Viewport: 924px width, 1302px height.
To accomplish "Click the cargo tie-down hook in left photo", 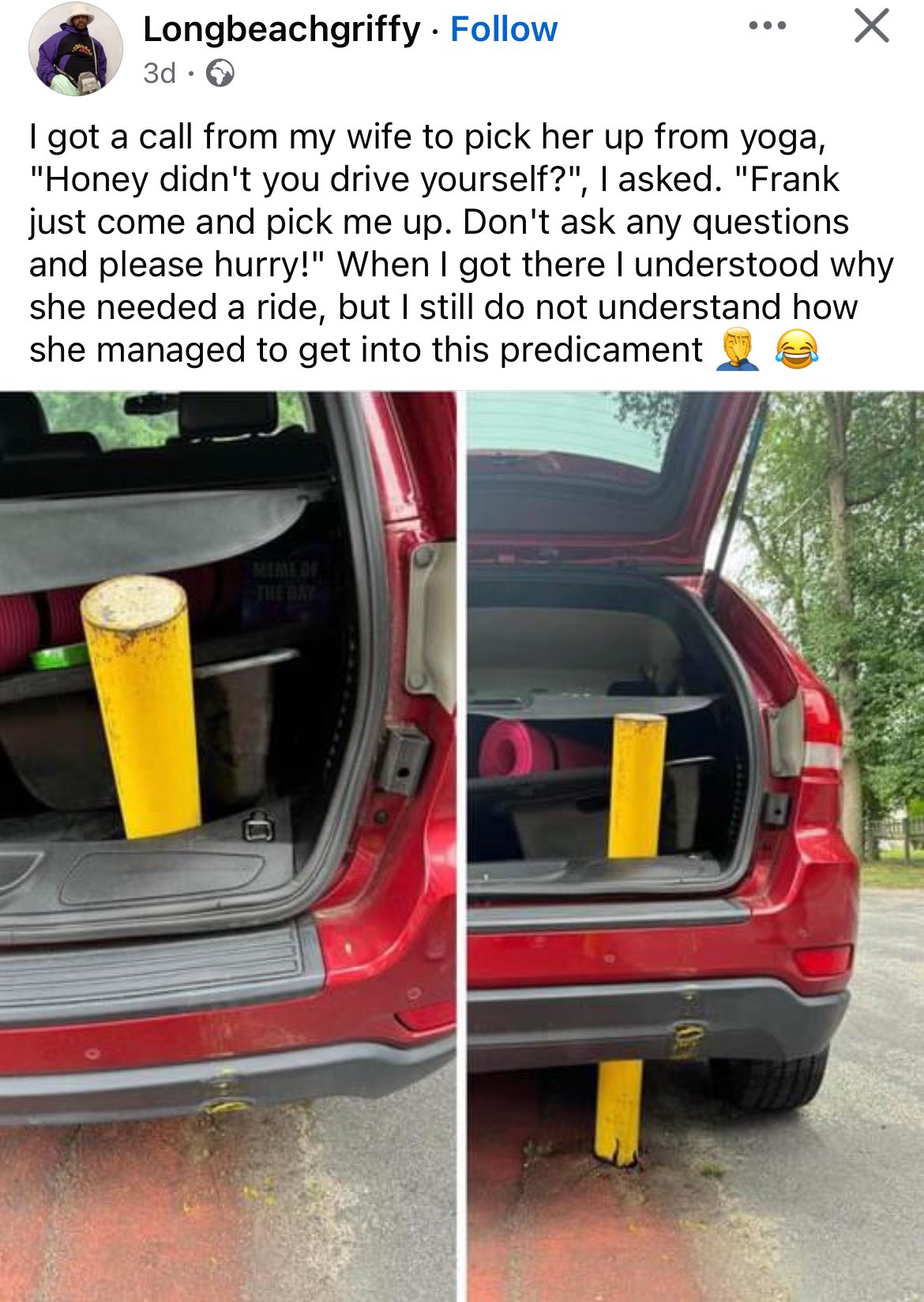I will coord(258,825).
